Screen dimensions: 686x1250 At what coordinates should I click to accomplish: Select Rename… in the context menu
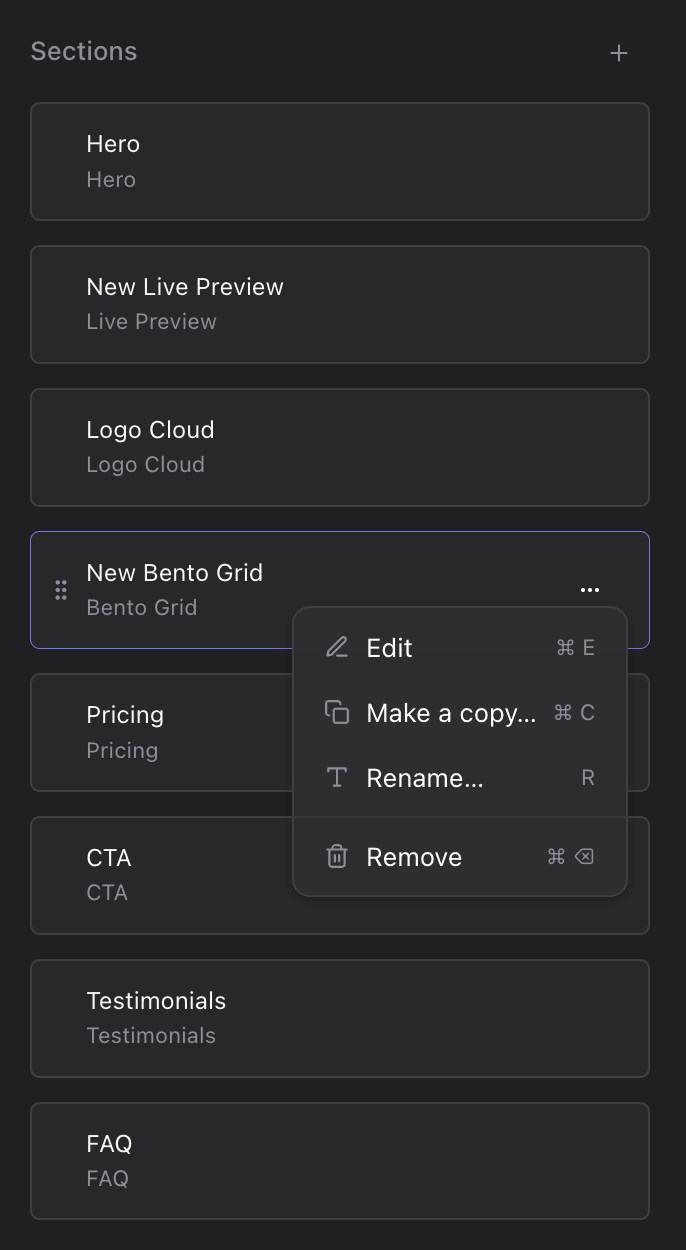point(460,778)
